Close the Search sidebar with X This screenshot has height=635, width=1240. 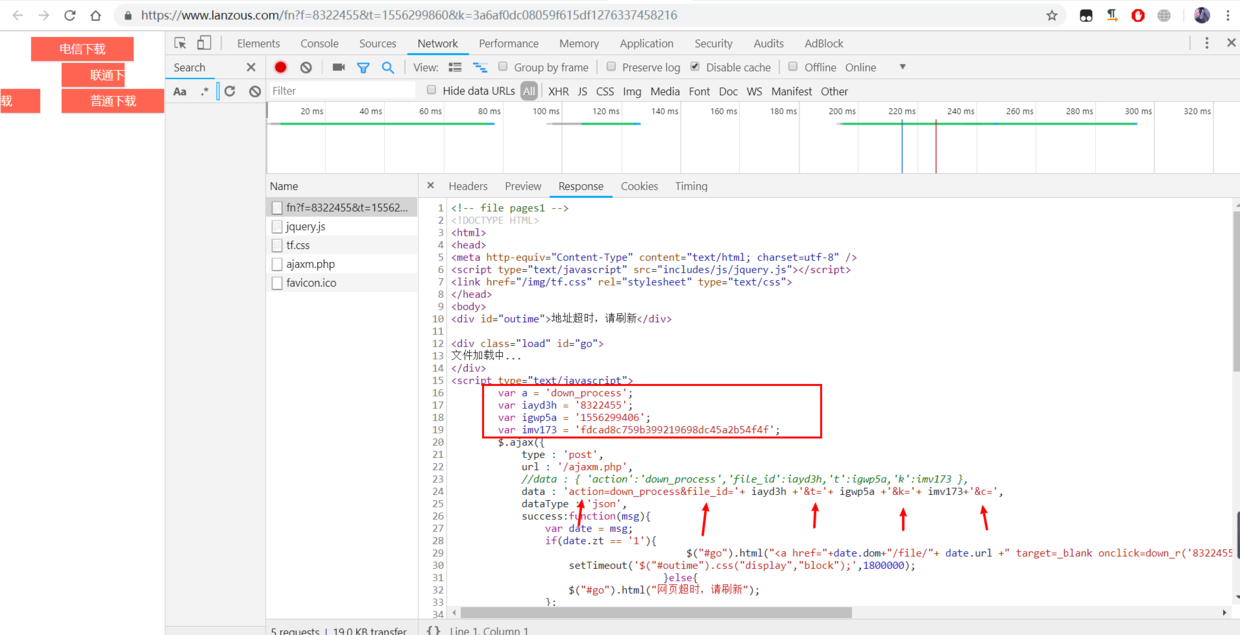click(251, 67)
